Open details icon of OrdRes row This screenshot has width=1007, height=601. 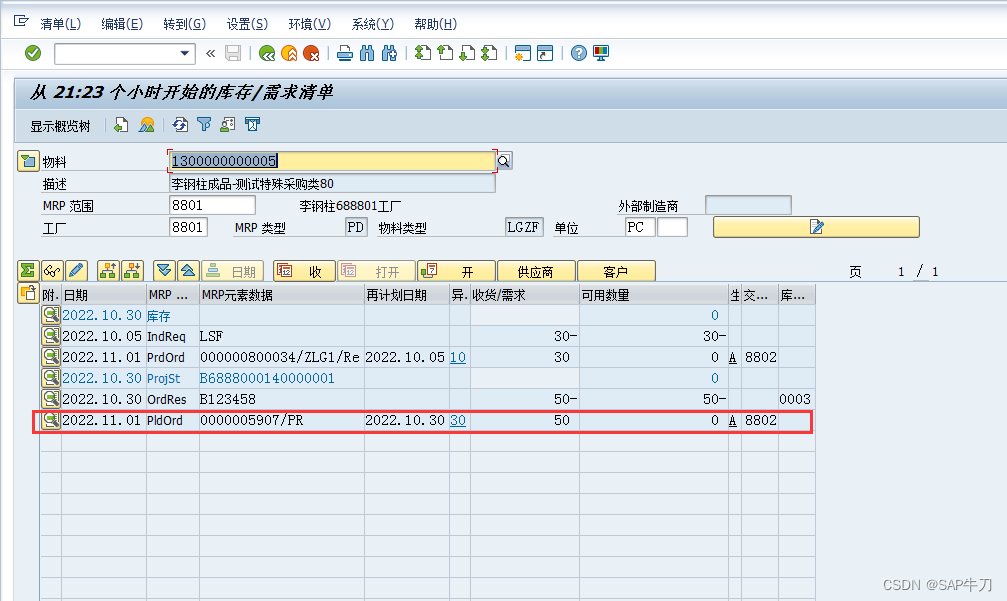click(x=51, y=399)
